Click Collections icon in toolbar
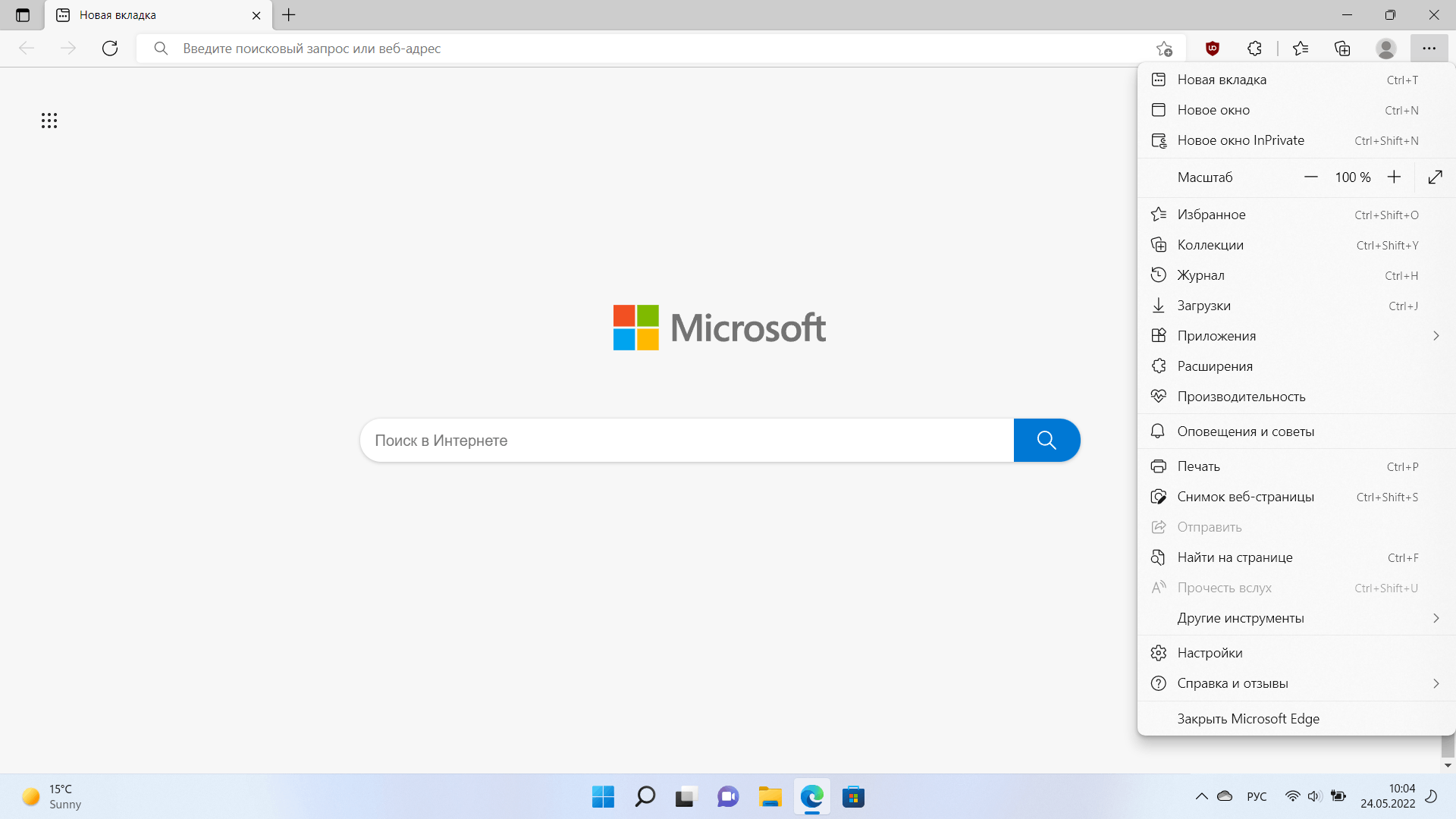The image size is (1456, 819). 1342,48
